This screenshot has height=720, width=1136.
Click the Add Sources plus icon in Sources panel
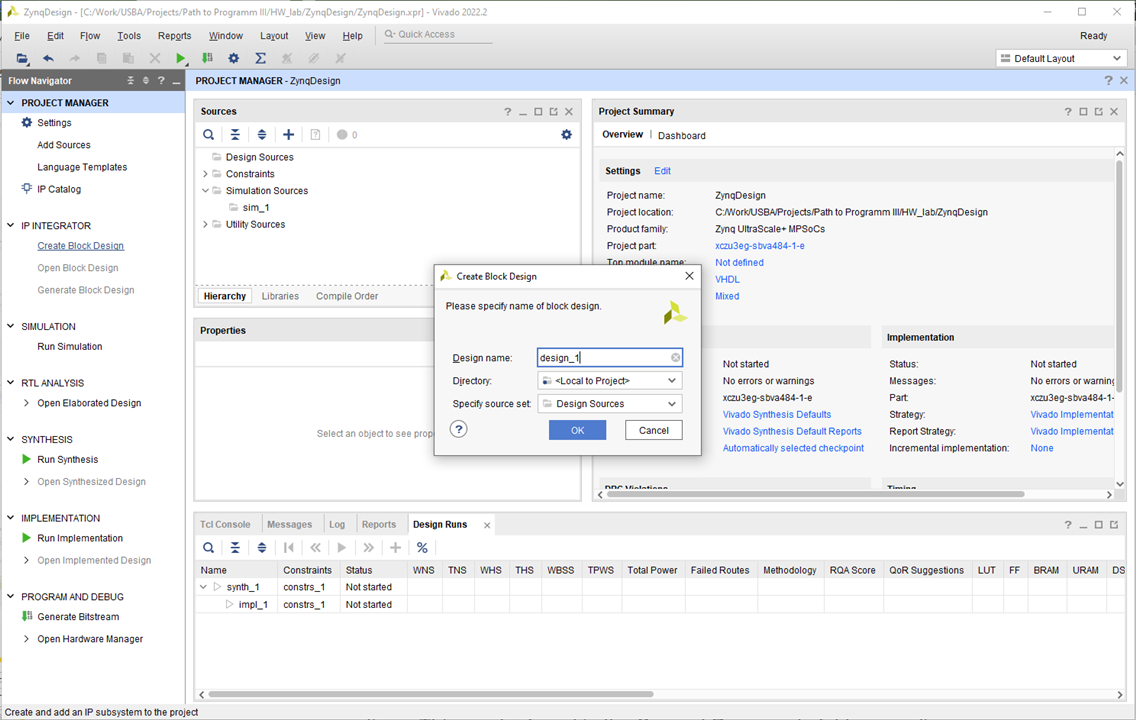[288, 135]
